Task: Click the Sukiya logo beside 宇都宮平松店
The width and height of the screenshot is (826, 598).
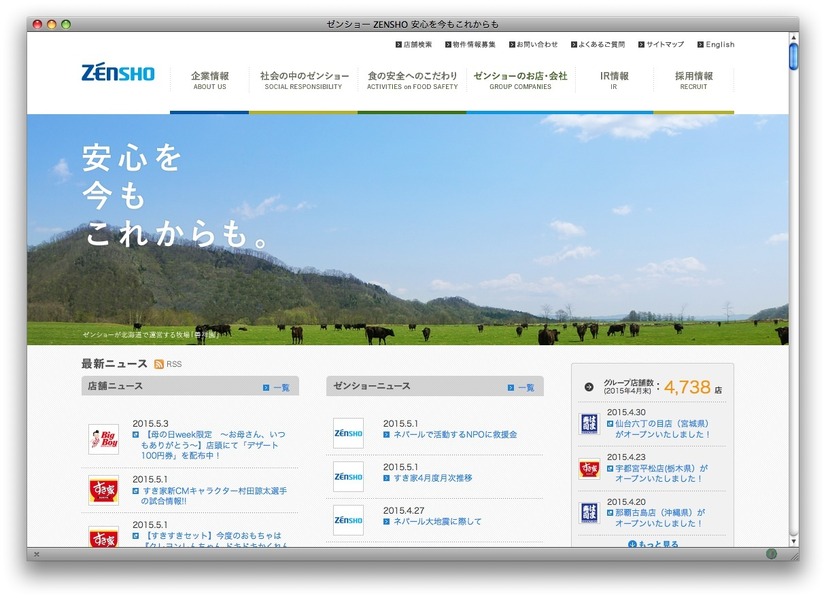Action: point(589,468)
